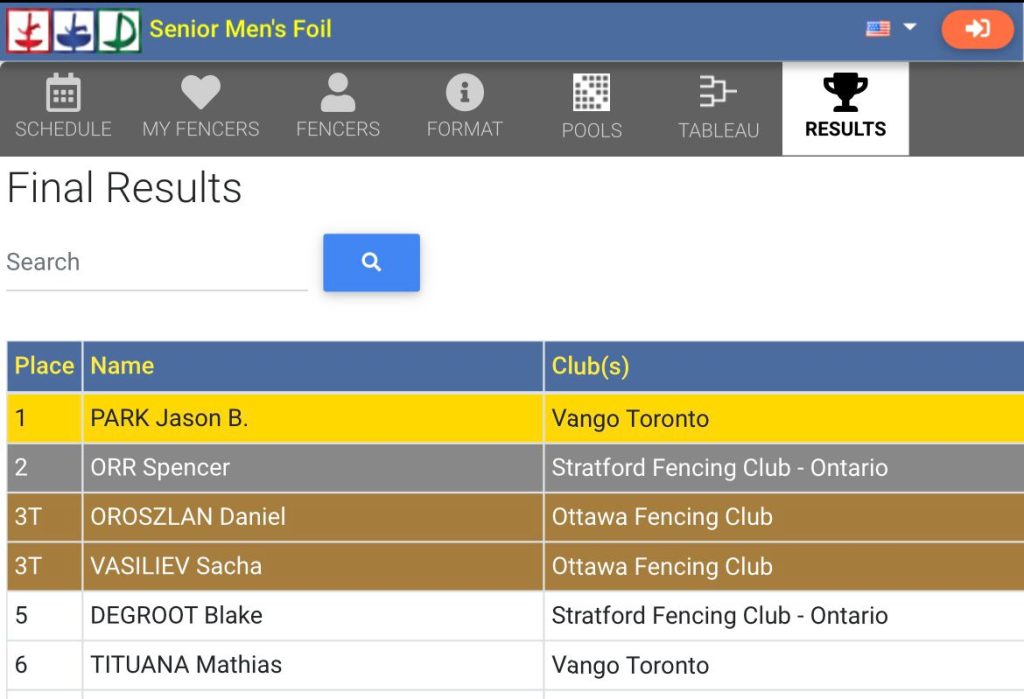This screenshot has height=699, width=1024.
Task: Open the Fencers person icon
Action: click(338, 92)
